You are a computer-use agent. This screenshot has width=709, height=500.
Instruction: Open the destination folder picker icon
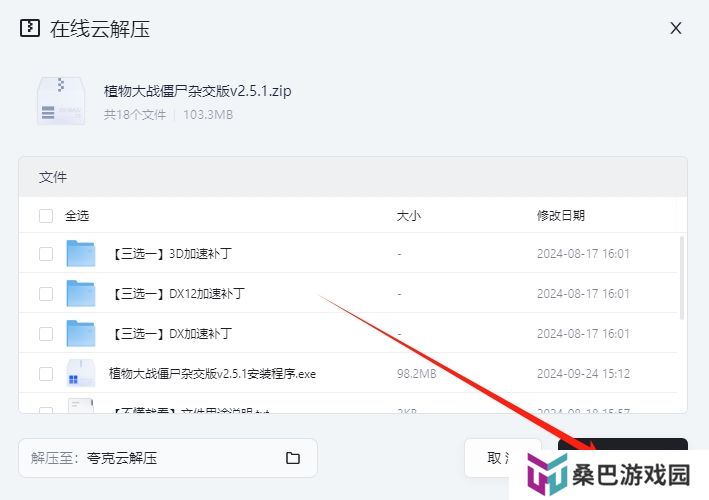(x=293, y=458)
